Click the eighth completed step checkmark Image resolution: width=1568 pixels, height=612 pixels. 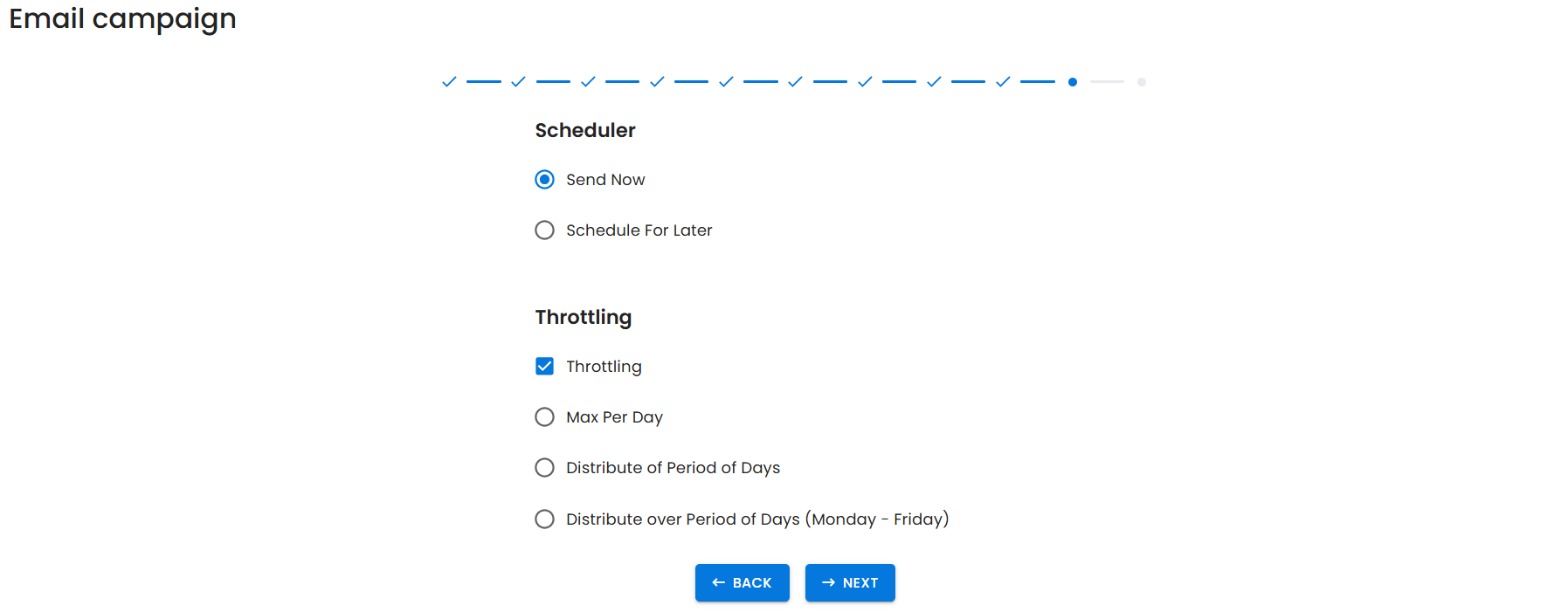tap(934, 82)
